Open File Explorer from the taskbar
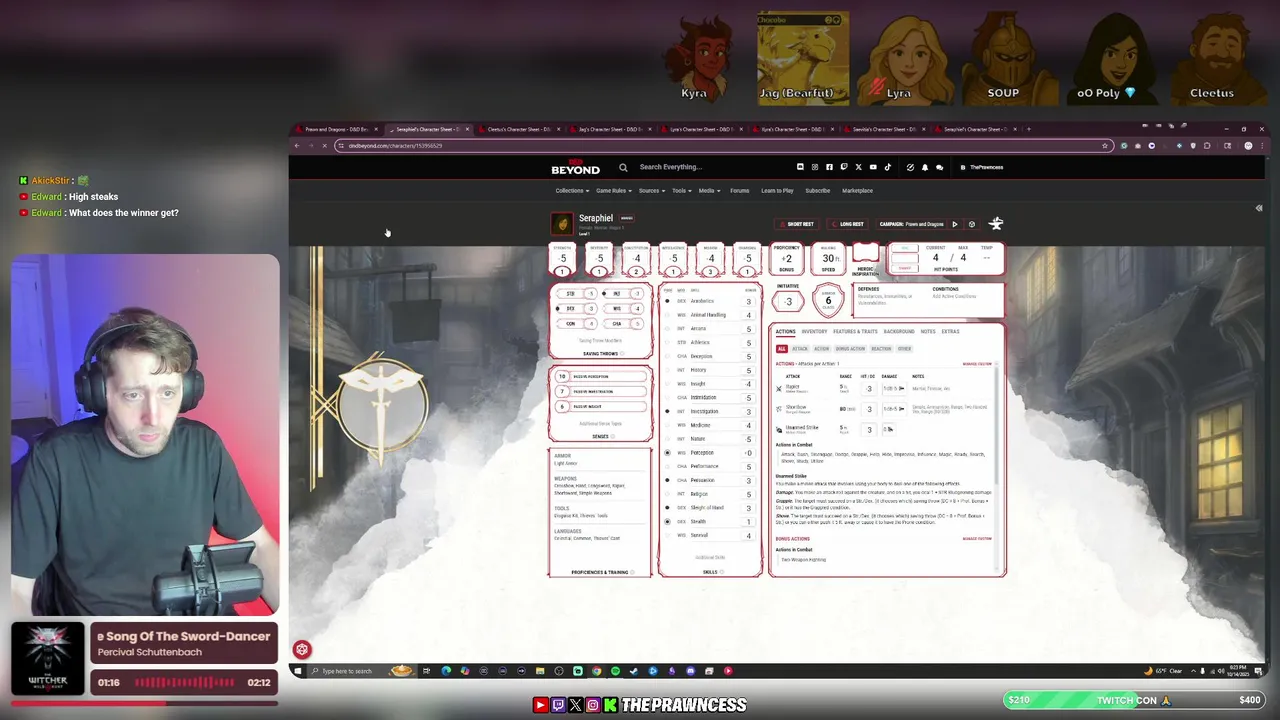 (540, 671)
